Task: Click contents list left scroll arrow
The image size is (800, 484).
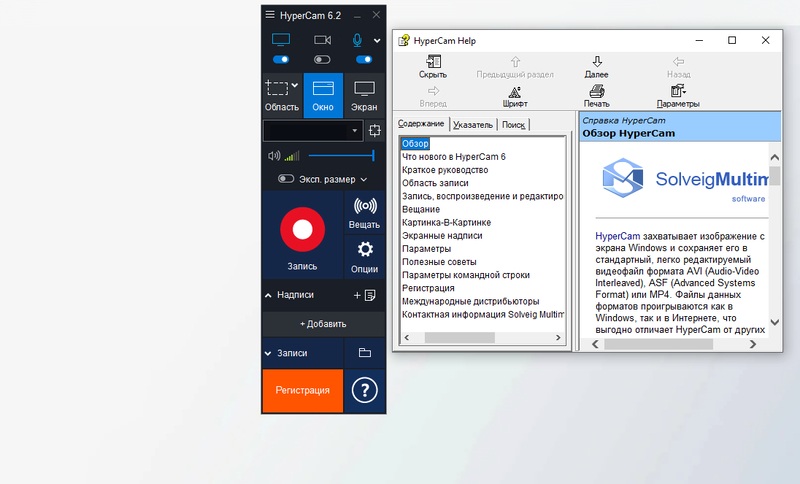Action: (x=407, y=338)
